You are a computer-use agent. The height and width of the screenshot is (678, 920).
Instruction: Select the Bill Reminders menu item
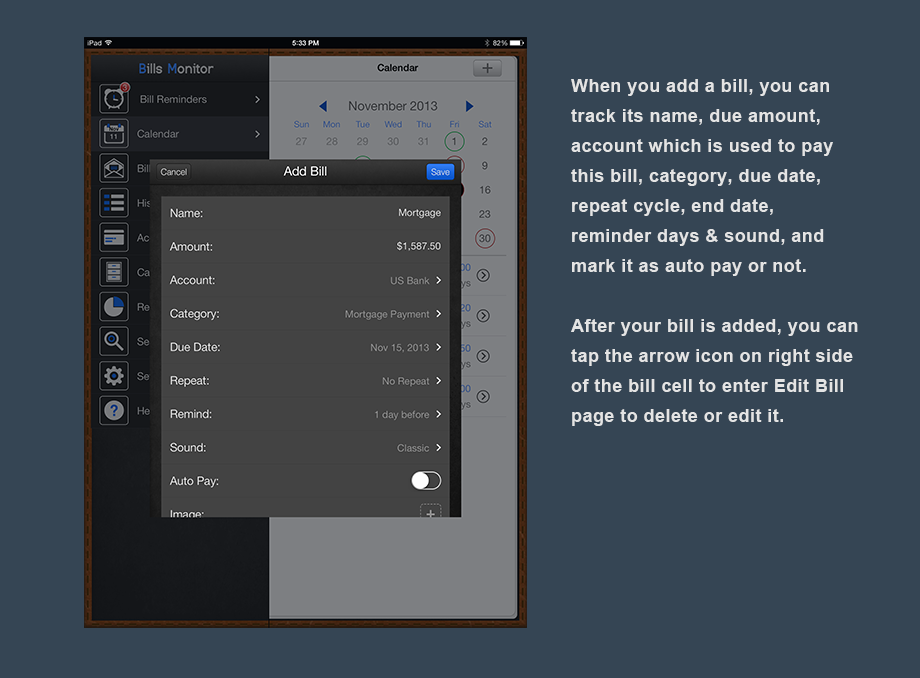[x=198, y=99]
